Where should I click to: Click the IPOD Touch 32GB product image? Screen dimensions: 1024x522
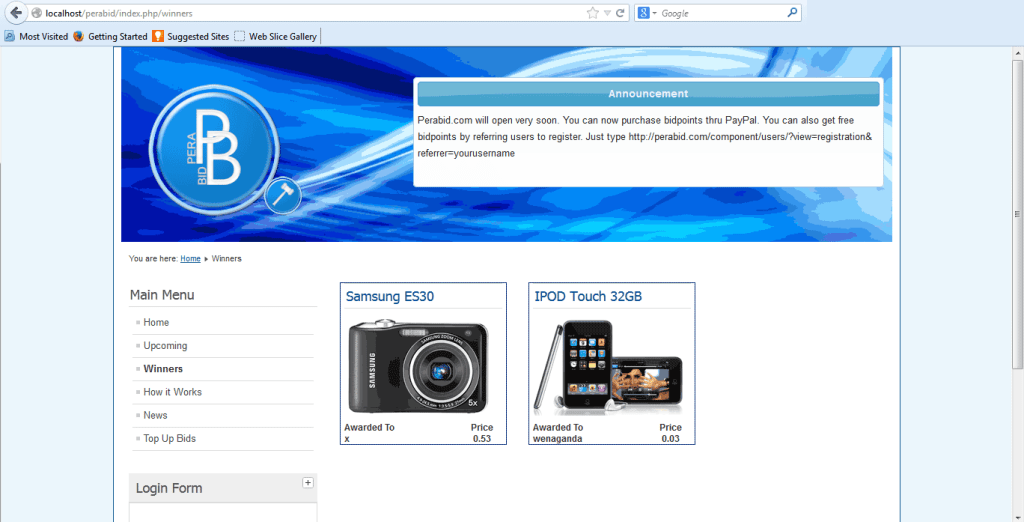click(x=611, y=367)
